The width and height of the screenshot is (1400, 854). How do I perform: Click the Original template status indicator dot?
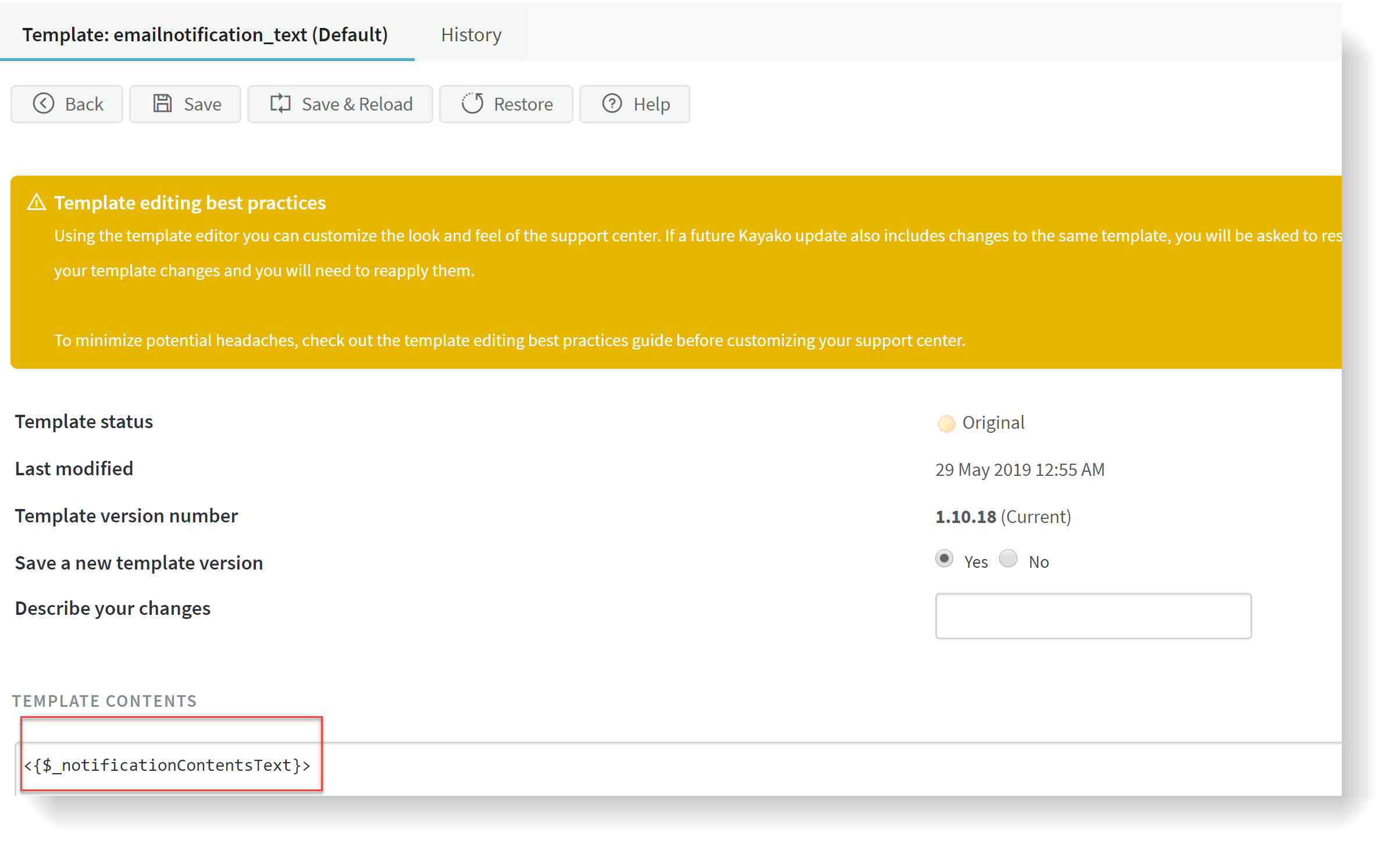(946, 423)
